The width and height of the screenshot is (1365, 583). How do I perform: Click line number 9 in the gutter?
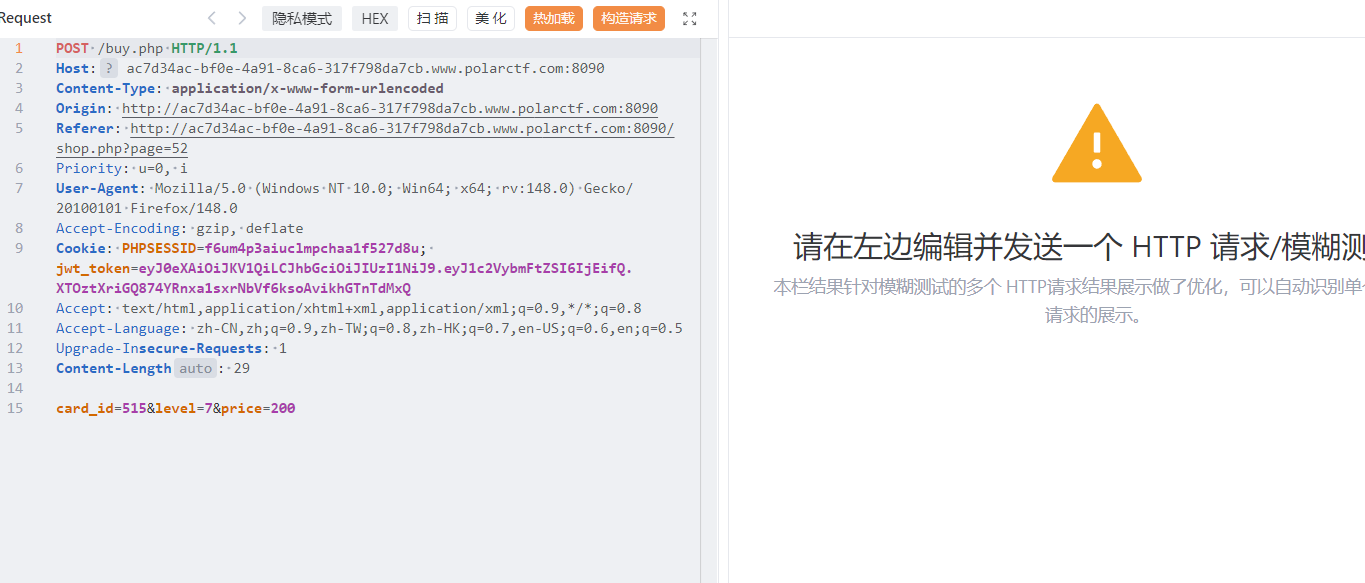coord(19,248)
